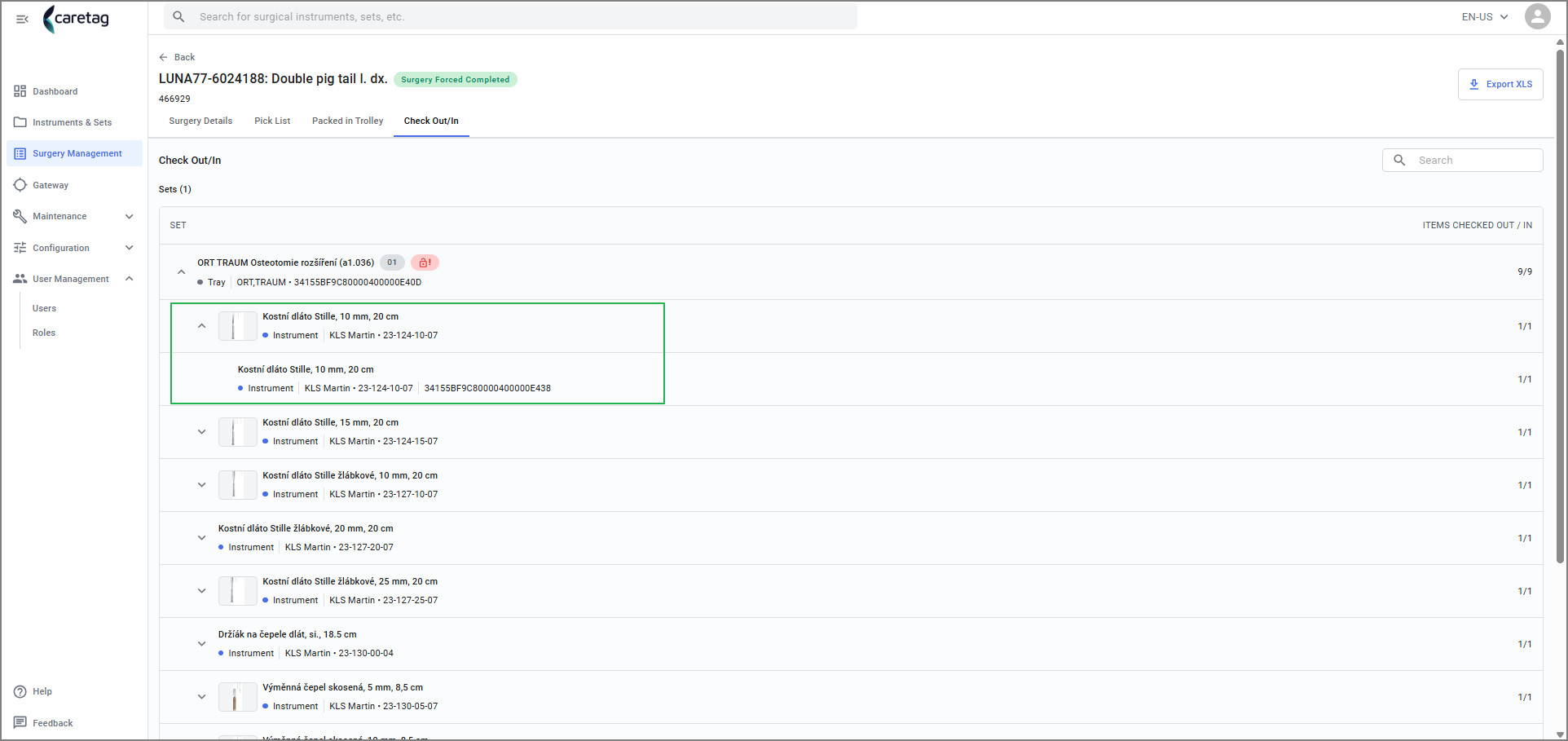Collapse the Kostní dláto Stille 10 mm row
This screenshot has height=741, width=1568.
click(x=201, y=326)
